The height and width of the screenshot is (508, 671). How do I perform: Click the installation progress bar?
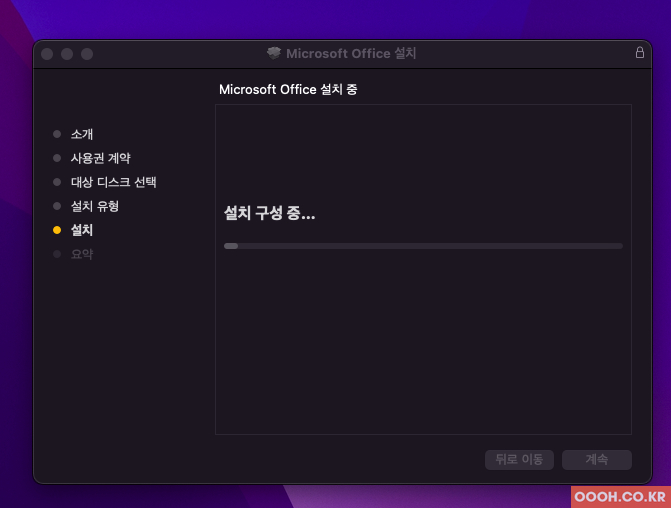[423, 246]
